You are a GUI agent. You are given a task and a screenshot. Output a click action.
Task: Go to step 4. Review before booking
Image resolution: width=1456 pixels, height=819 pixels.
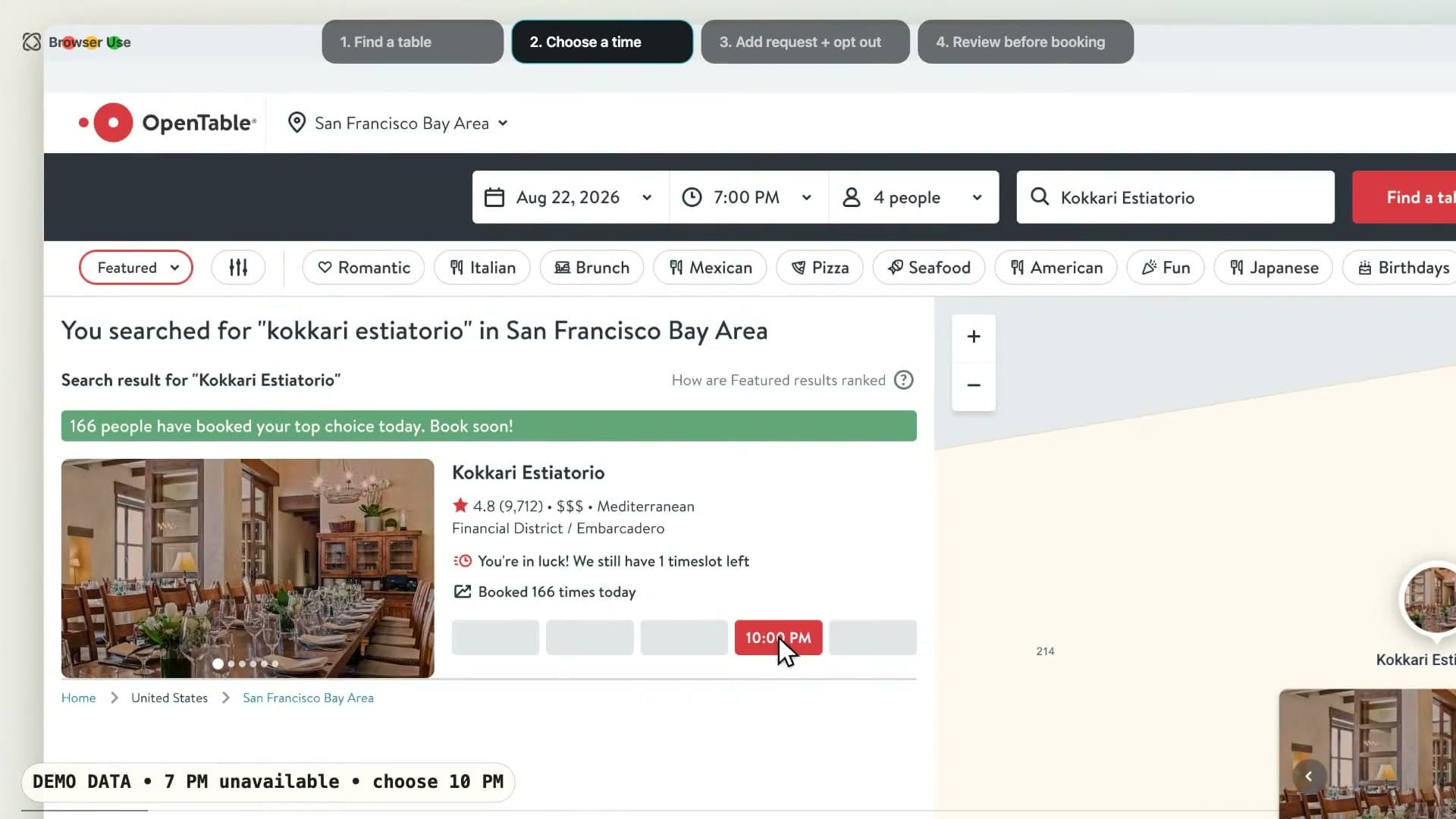tap(1025, 42)
